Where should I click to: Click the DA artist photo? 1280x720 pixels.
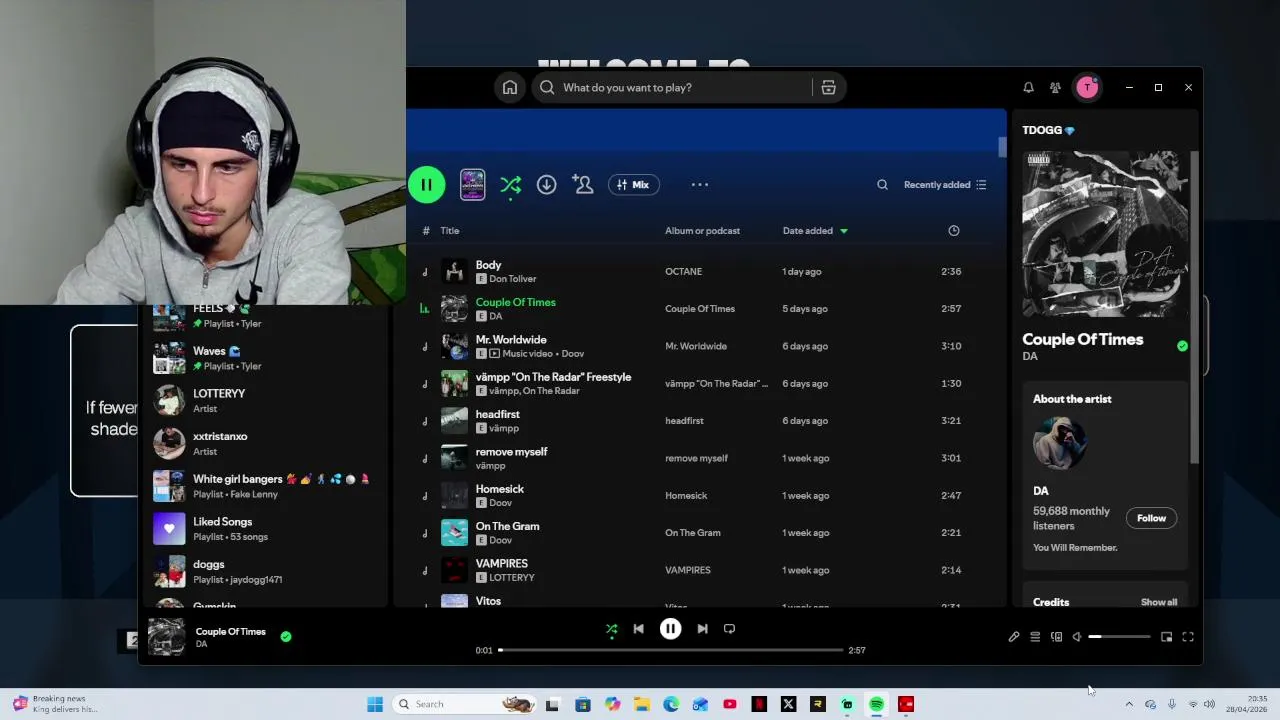(1060, 444)
